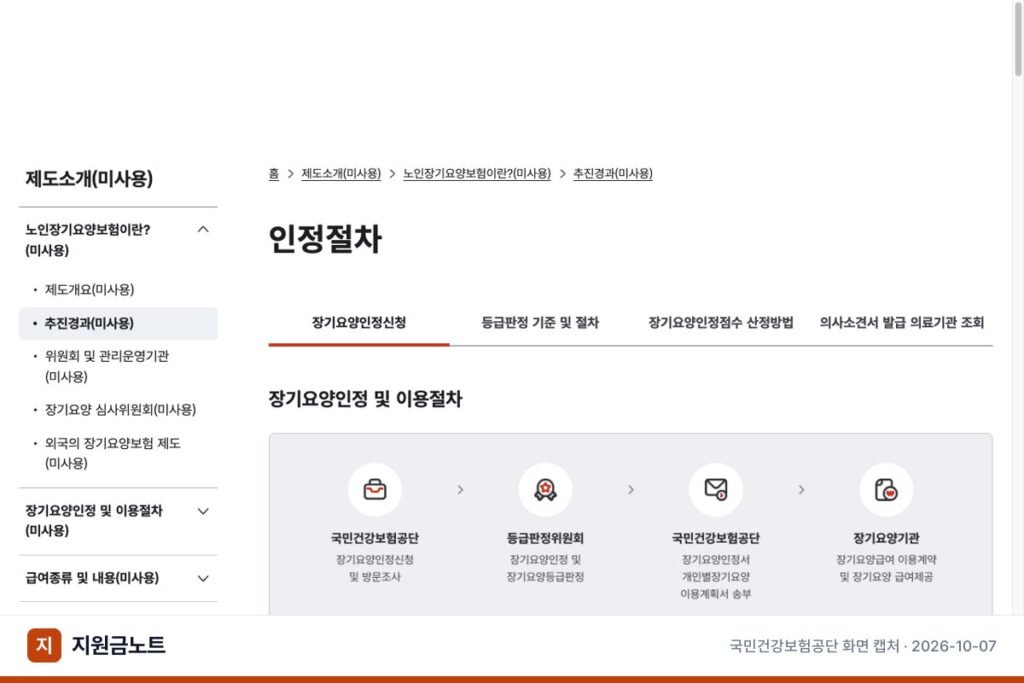Click the heart document icon above 장기요양기관
1024x683 pixels.
pos(886,489)
